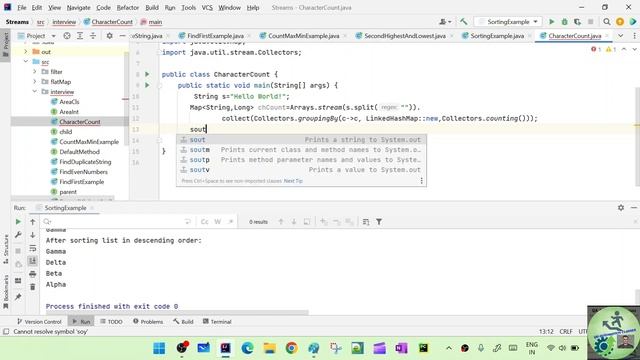The height and width of the screenshot is (360, 640).
Task: Open Windows Start menu
Action: 159,348
